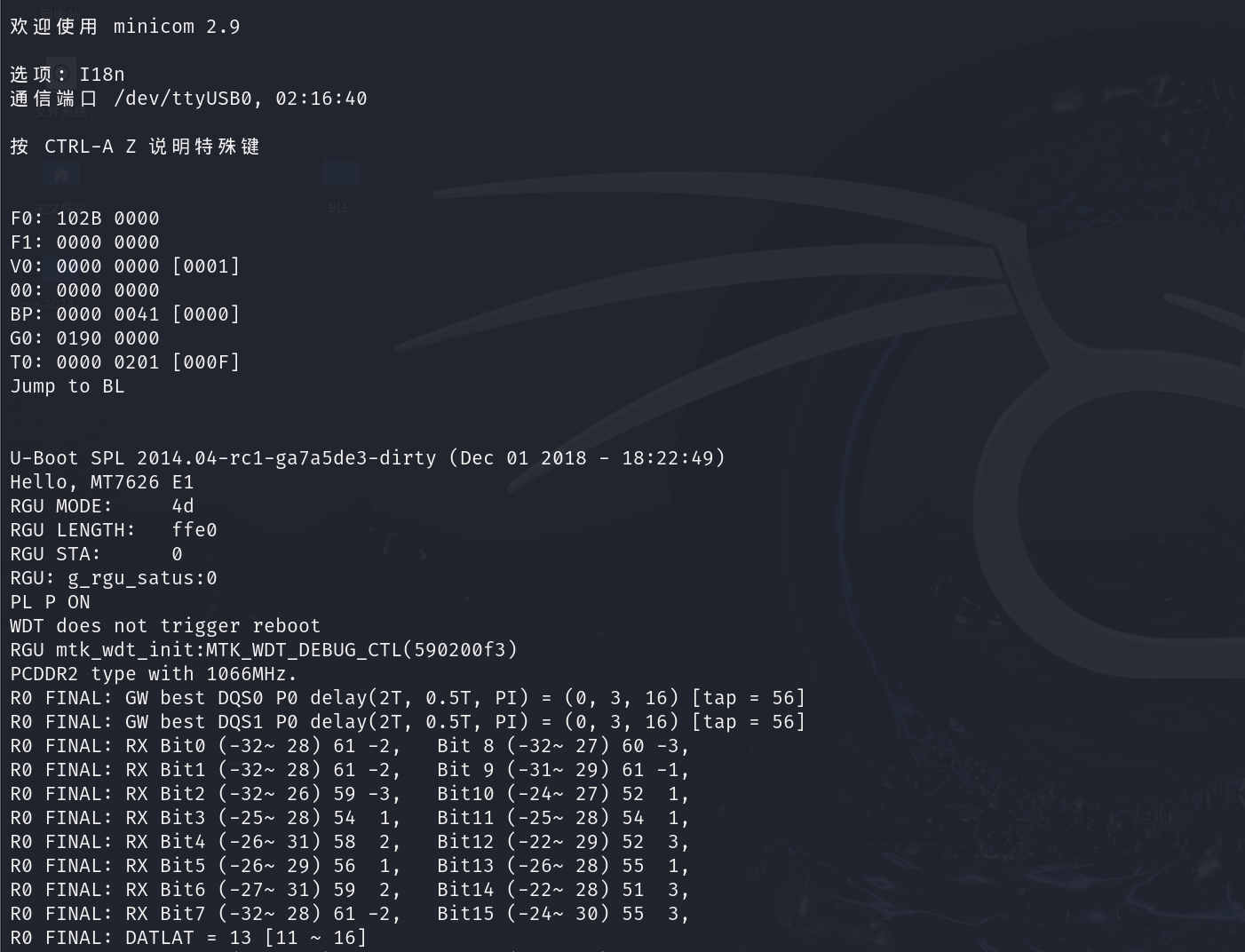Select the BP: 0000 0041 line

coord(125,314)
